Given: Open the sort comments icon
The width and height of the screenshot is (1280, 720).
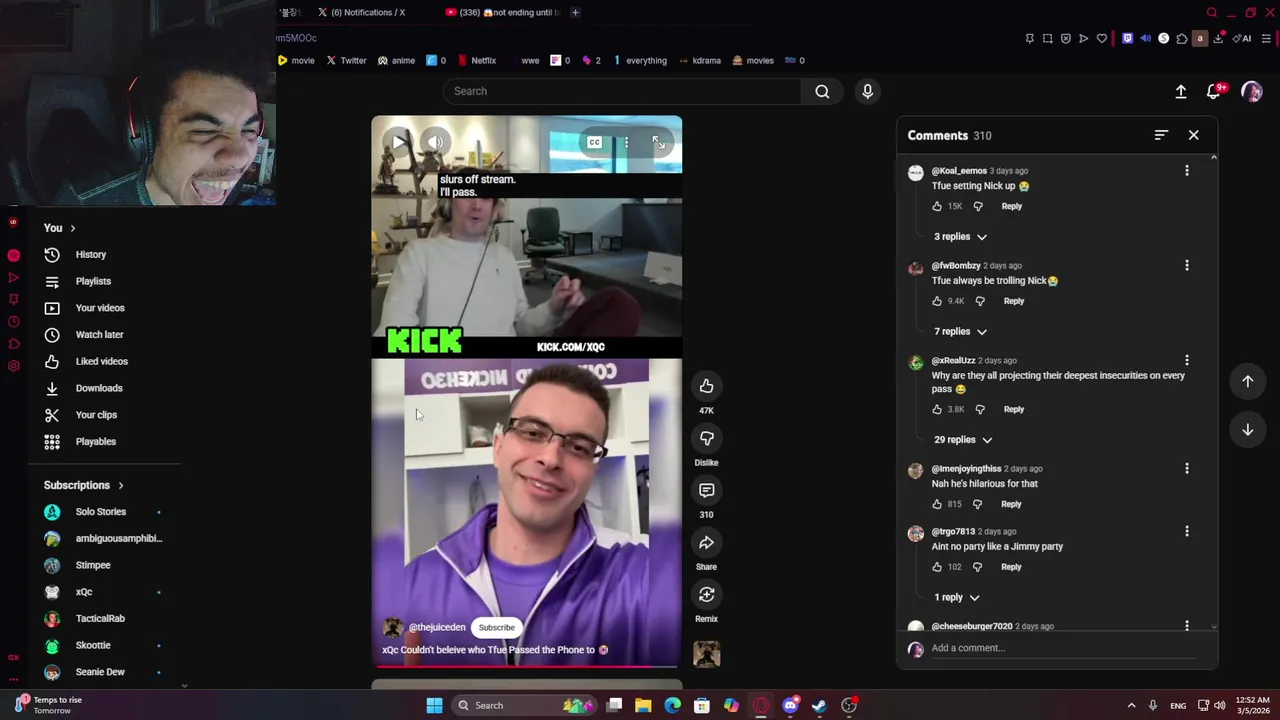Looking at the screenshot, I should [1161, 135].
